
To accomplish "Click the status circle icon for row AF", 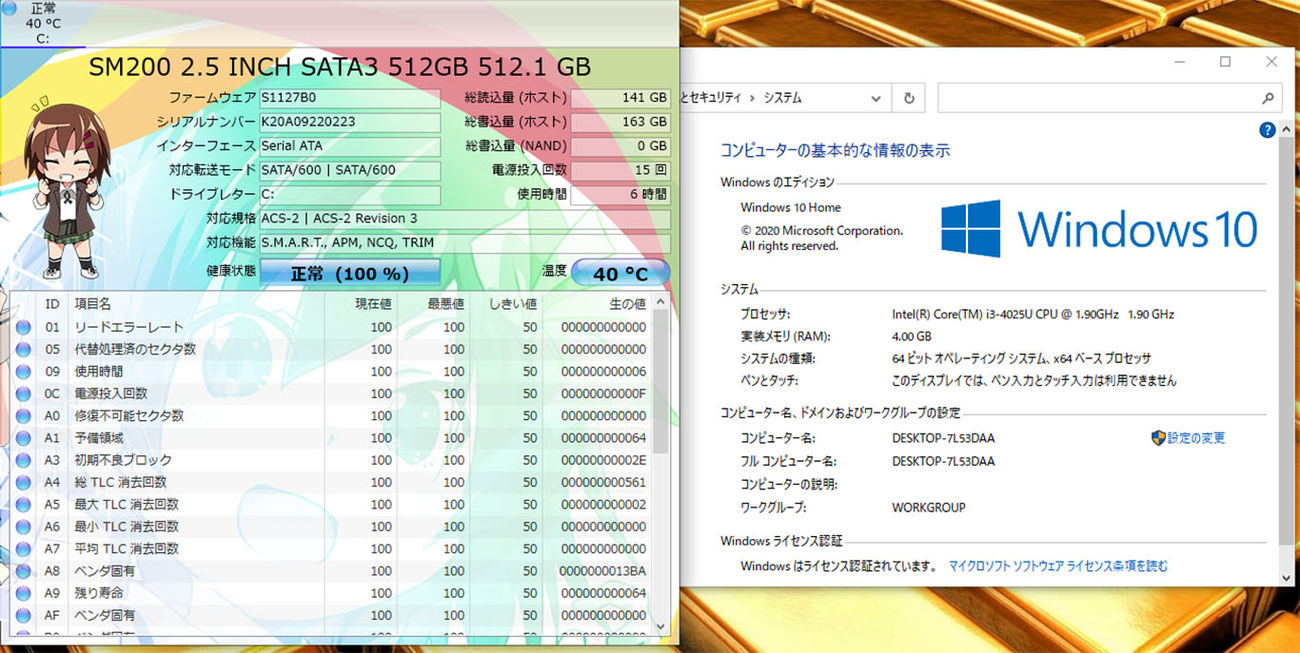I will tap(23, 615).
